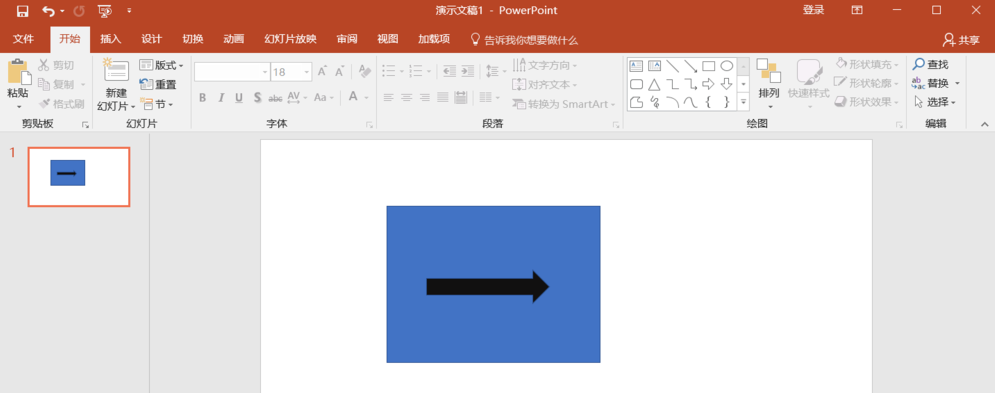Click the font color A button
Image resolution: width=995 pixels, height=393 pixels.
tap(352, 98)
